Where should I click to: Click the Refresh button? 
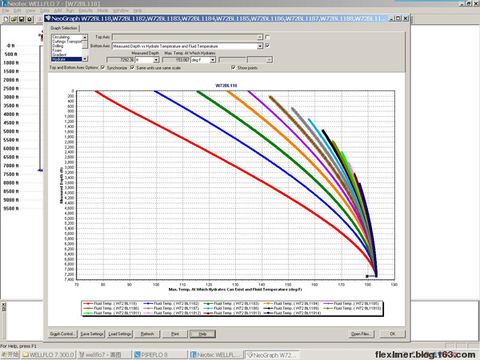point(147,334)
